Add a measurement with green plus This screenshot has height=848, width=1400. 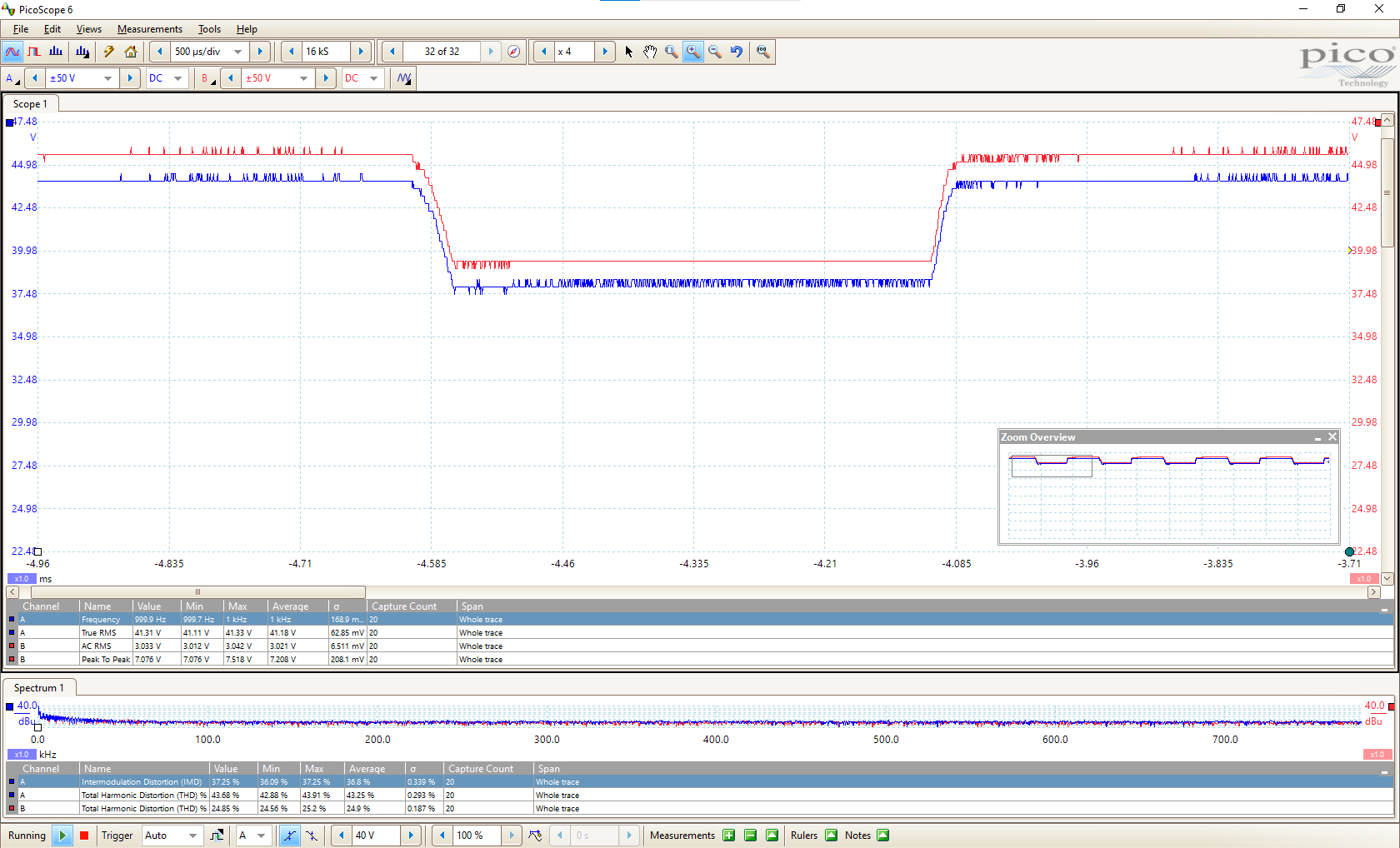pyautogui.click(x=729, y=836)
